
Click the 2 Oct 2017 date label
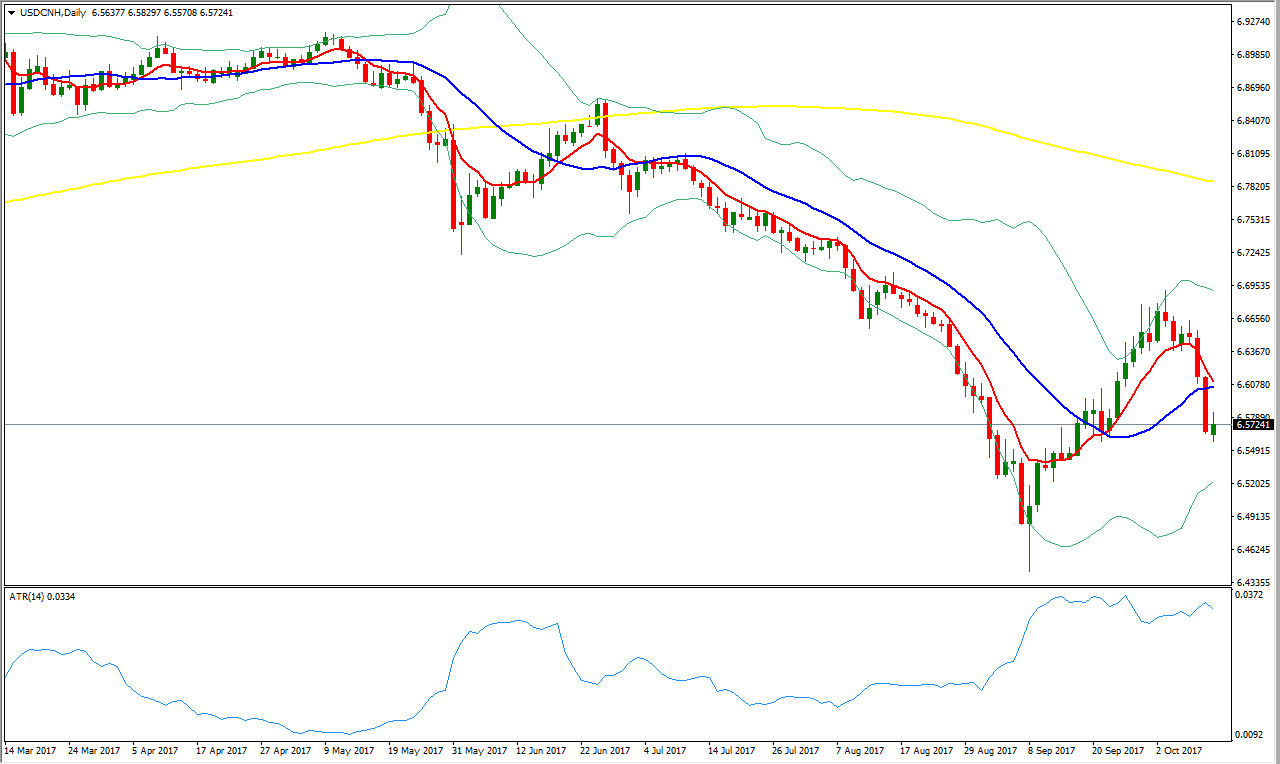1180,749
